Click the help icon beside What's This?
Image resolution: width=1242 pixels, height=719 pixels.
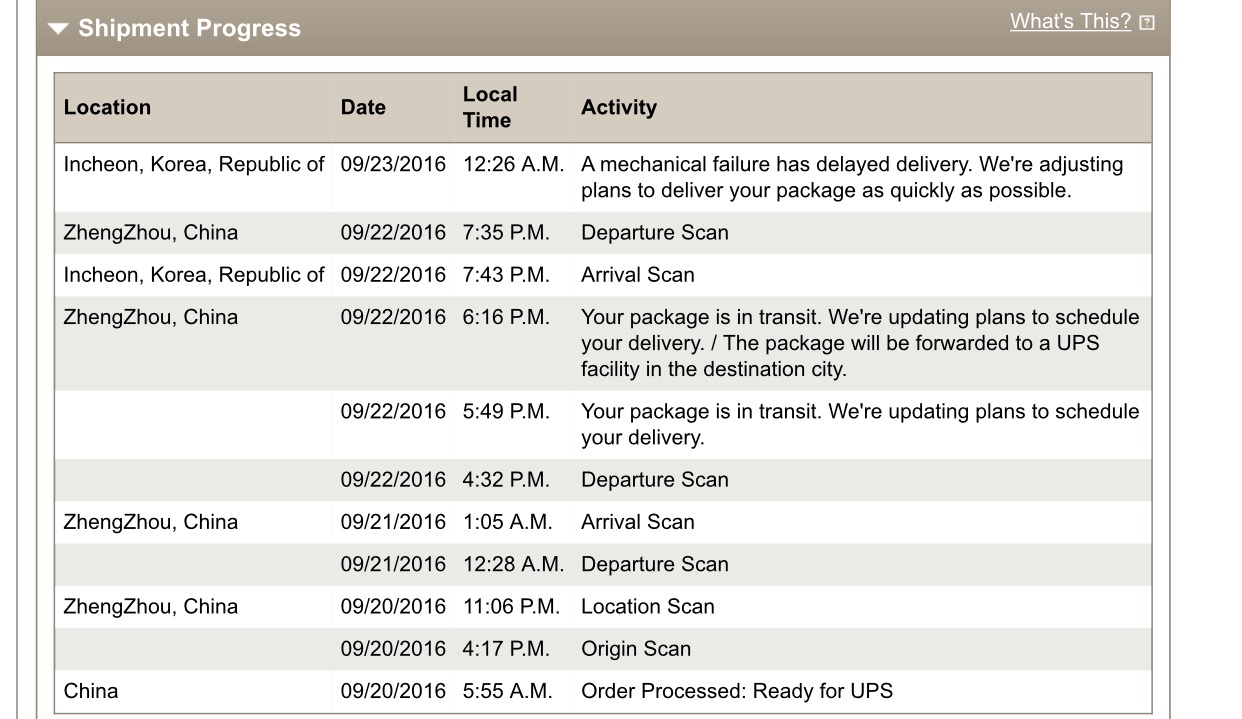pyautogui.click(x=1147, y=22)
